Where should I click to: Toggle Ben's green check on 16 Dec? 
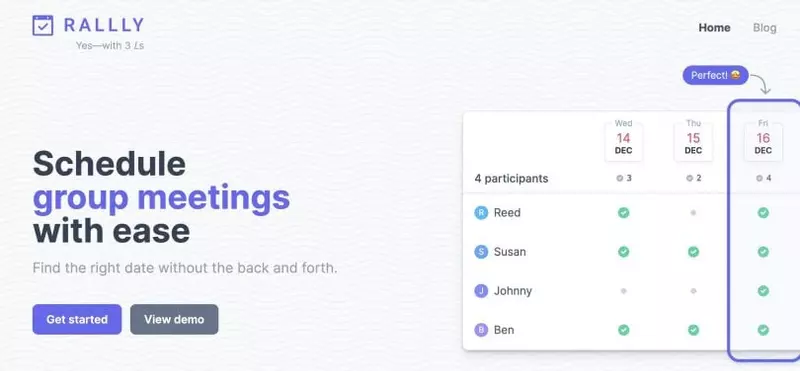(763, 330)
